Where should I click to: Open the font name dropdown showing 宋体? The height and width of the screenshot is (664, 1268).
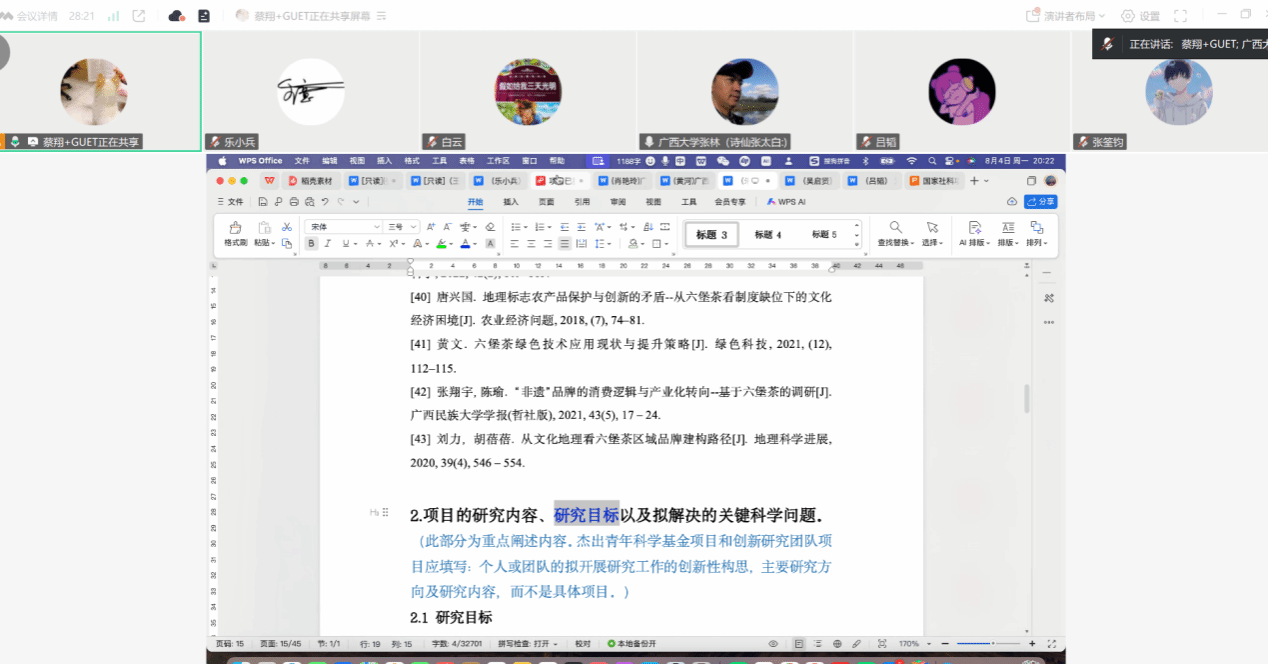coord(344,227)
